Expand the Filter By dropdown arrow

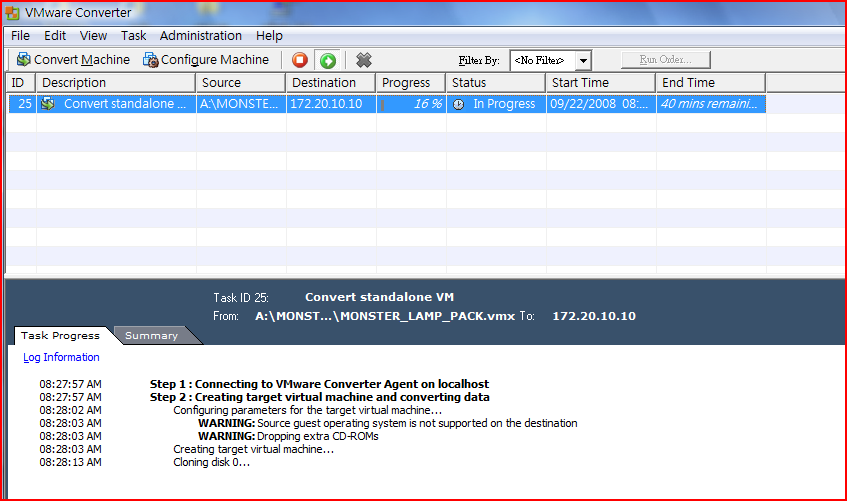[583, 61]
